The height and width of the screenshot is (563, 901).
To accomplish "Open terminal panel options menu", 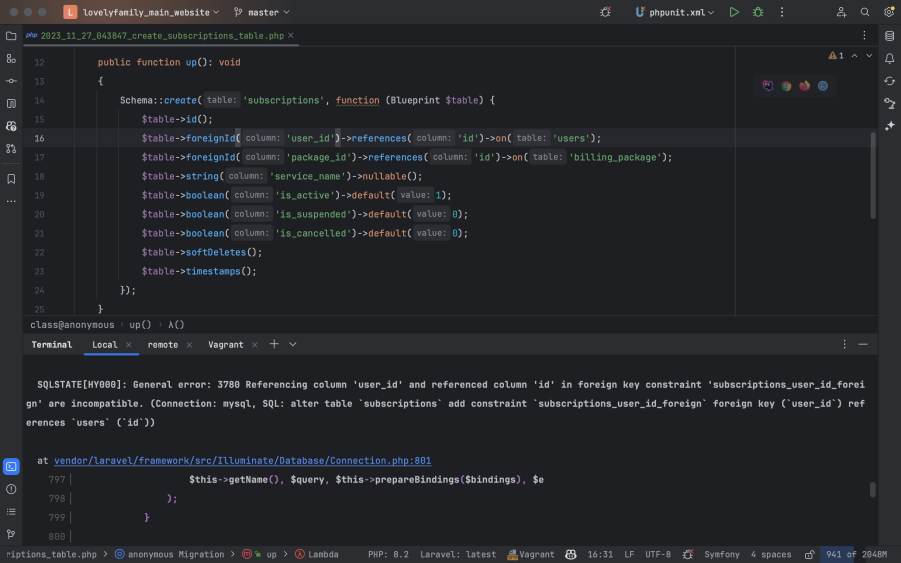I will pos(844,344).
